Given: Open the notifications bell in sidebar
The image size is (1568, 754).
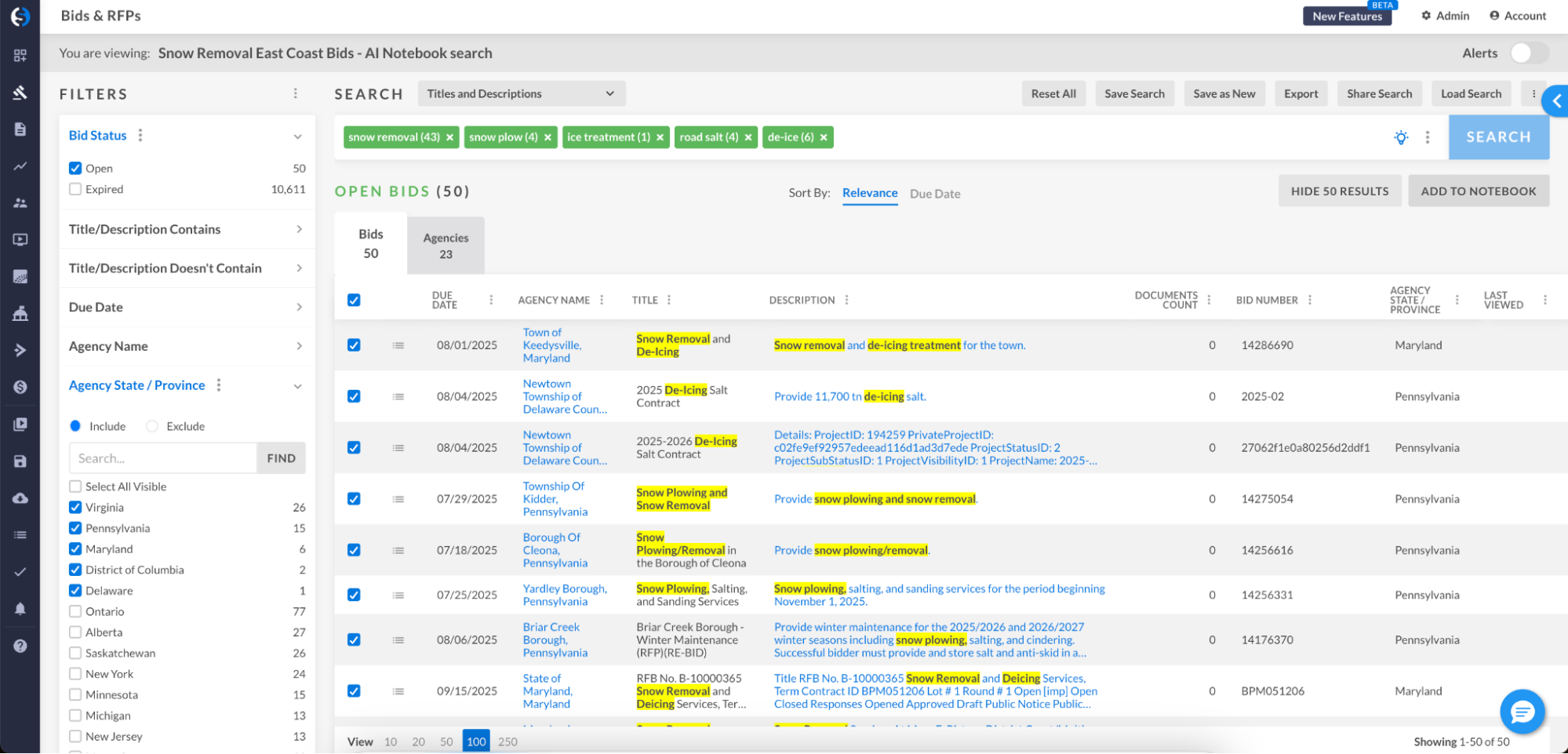Looking at the screenshot, I should pos(20,609).
